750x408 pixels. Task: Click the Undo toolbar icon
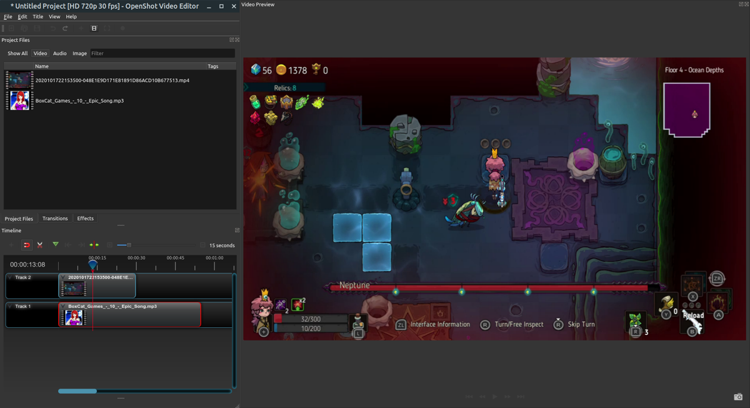click(53, 28)
